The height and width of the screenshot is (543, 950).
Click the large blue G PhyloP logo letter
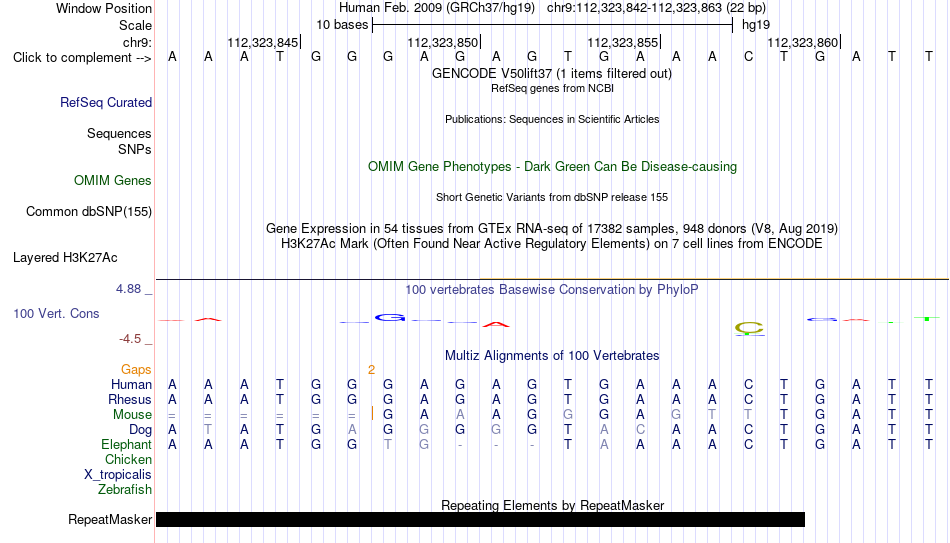[390, 318]
